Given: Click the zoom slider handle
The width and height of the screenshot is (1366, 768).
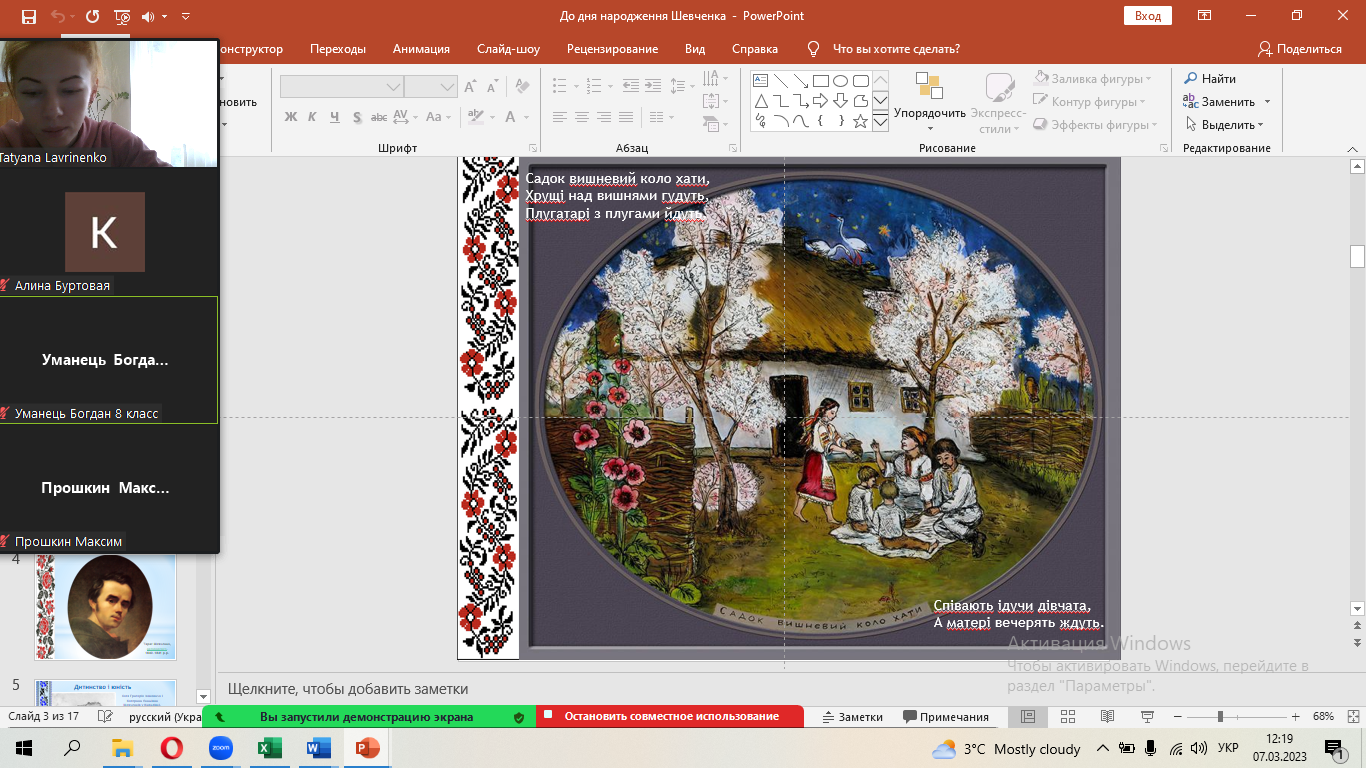Looking at the screenshot, I should (x=1219, y=717).
